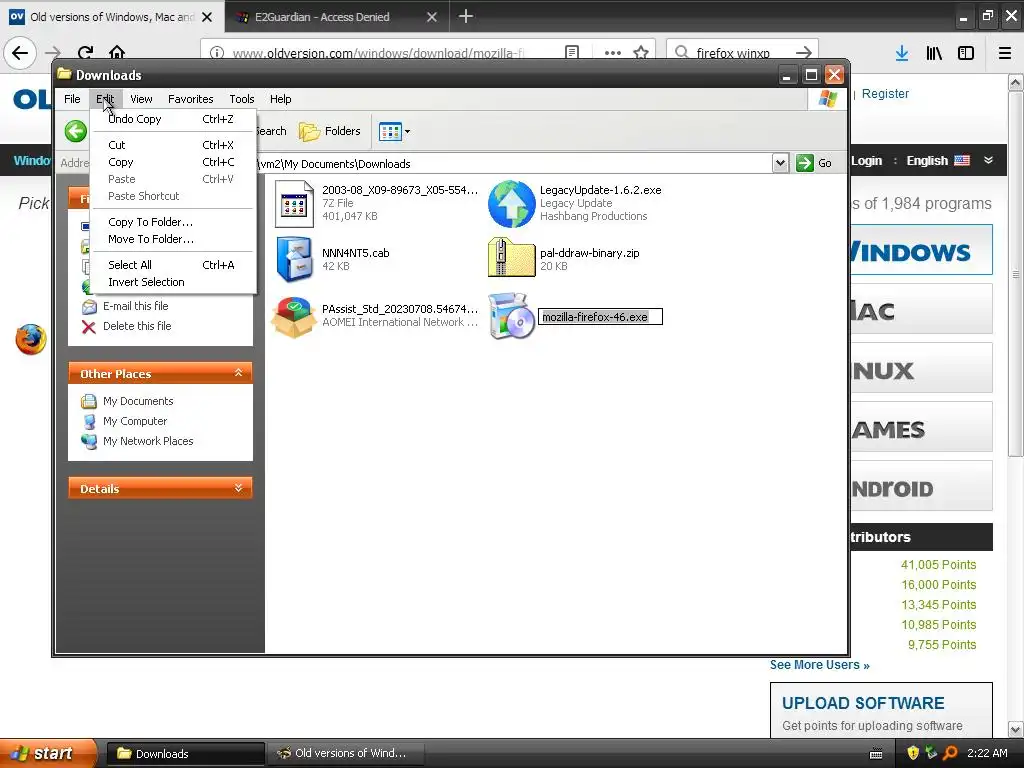Image resolution: width=1024 pixels, height=768 pixels.
Task: Toggle Reader View icon in address bar
Action: coord(571,53)
